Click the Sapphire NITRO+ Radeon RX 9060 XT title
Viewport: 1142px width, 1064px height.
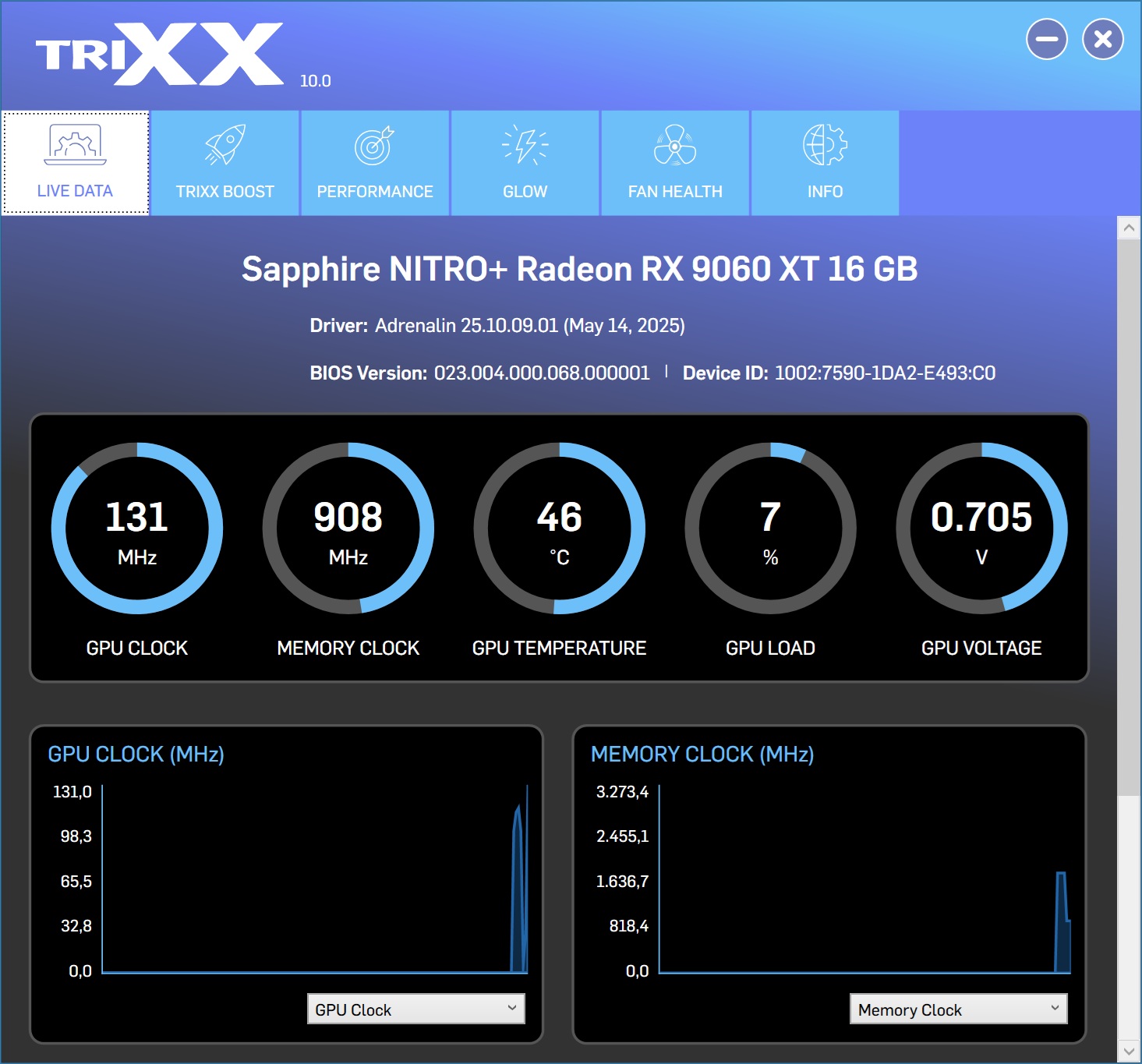tap(579, 269)
